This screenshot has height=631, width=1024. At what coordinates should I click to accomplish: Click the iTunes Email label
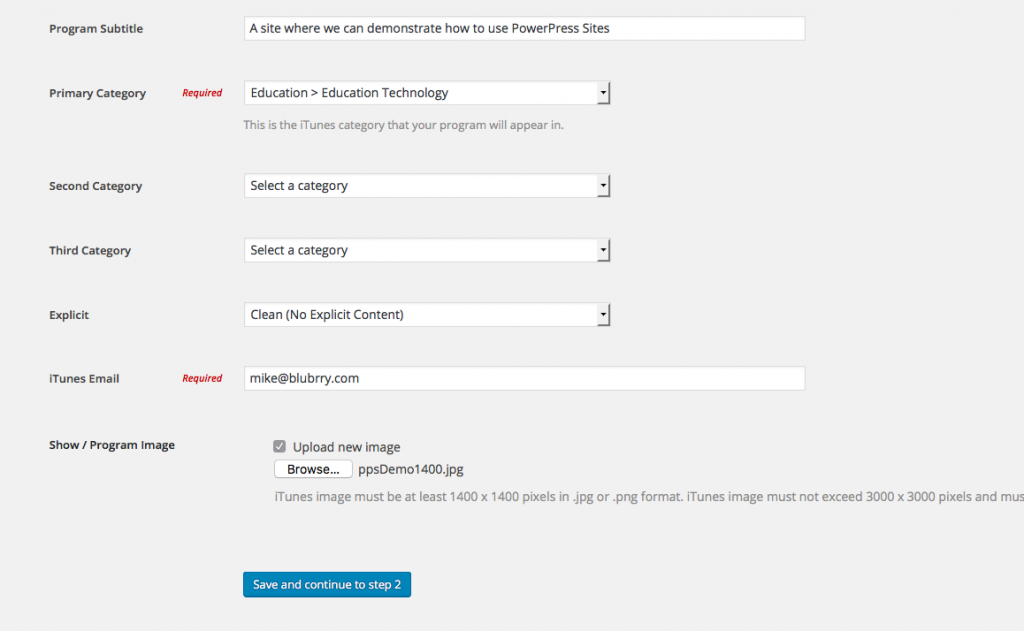click(84, 378)
